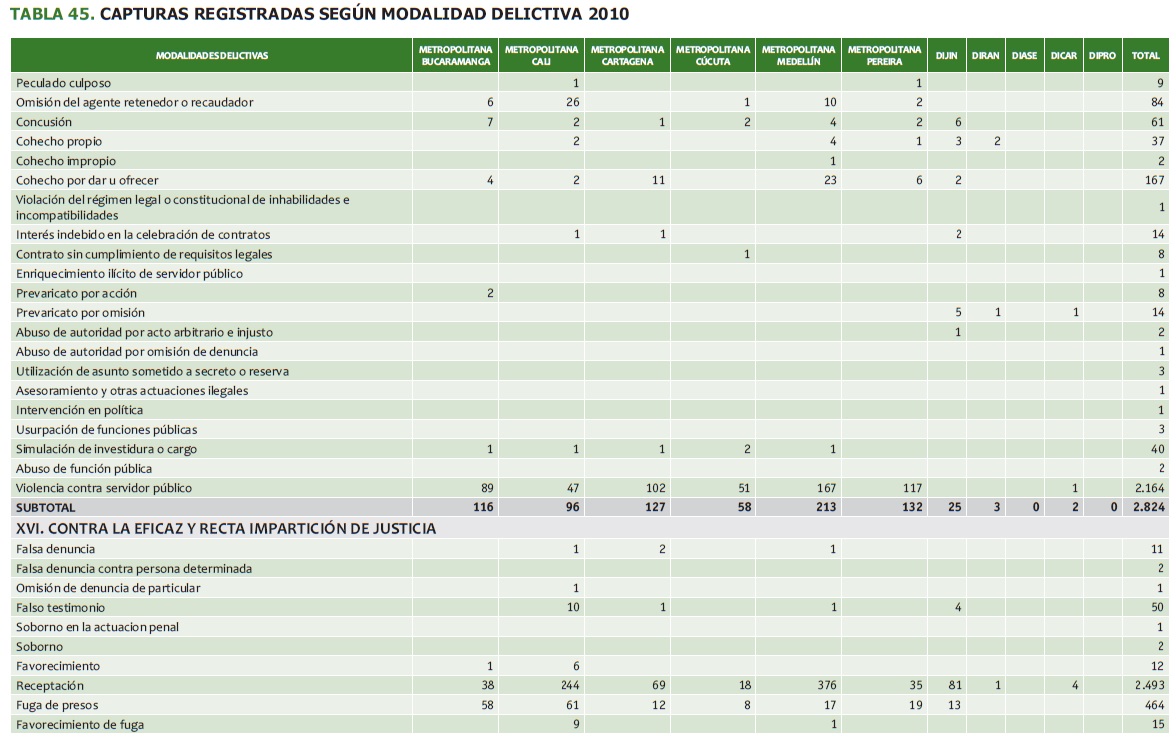Select the 'Metropolitana Pereira' column header
Viewport: 1176px width, 738px height.
click(x=884, y=56)
